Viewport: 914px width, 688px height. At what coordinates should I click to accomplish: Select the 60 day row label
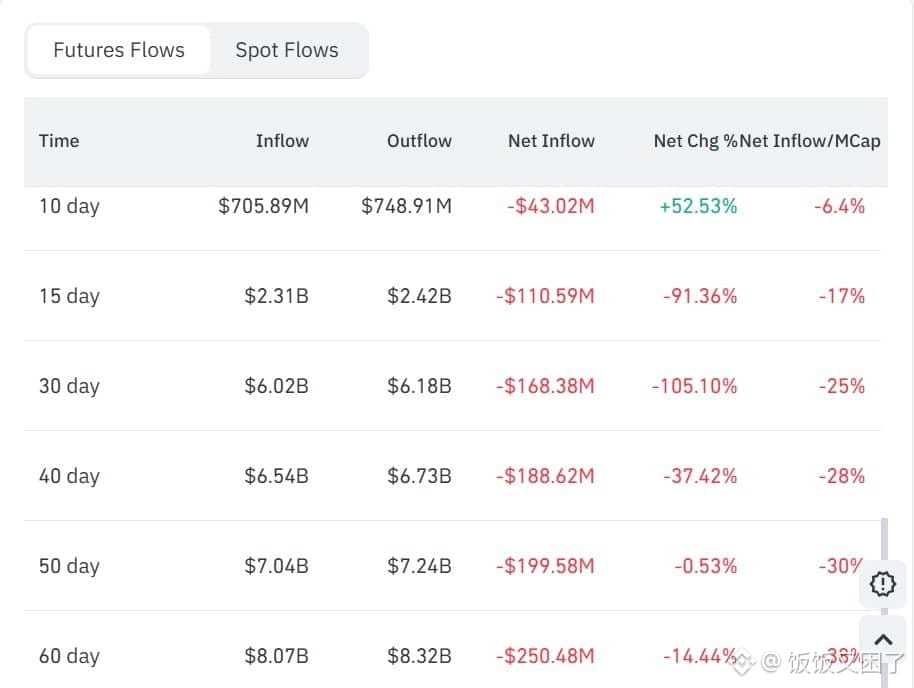pyautogui.click(x=69, y=656)
